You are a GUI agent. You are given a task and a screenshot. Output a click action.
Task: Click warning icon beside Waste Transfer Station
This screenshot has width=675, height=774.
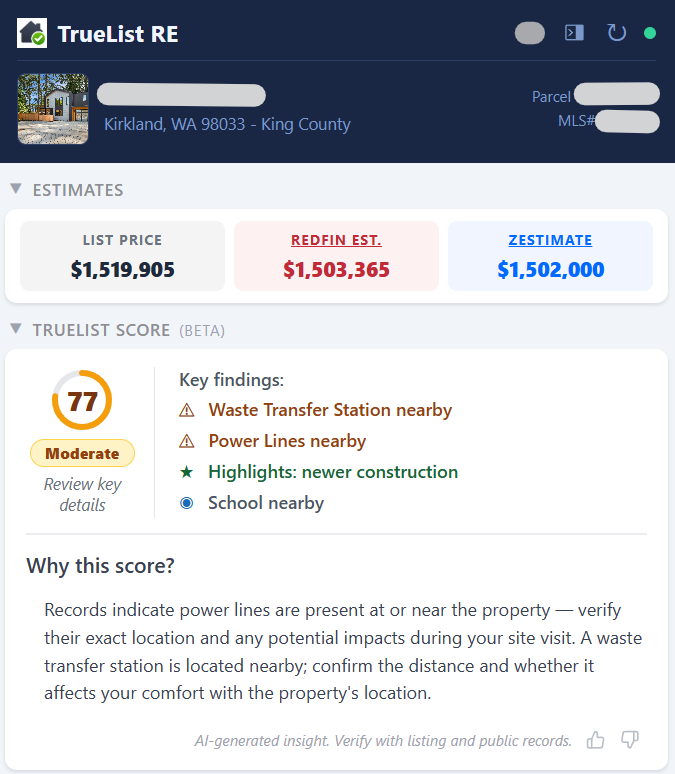point(187,410)
